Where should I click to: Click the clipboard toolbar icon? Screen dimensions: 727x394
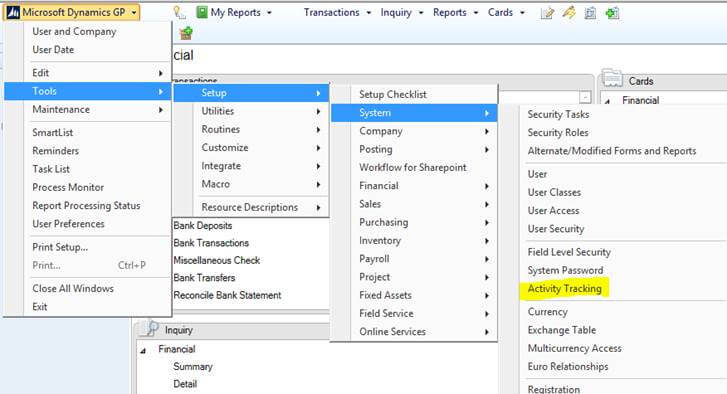point(590,13)
